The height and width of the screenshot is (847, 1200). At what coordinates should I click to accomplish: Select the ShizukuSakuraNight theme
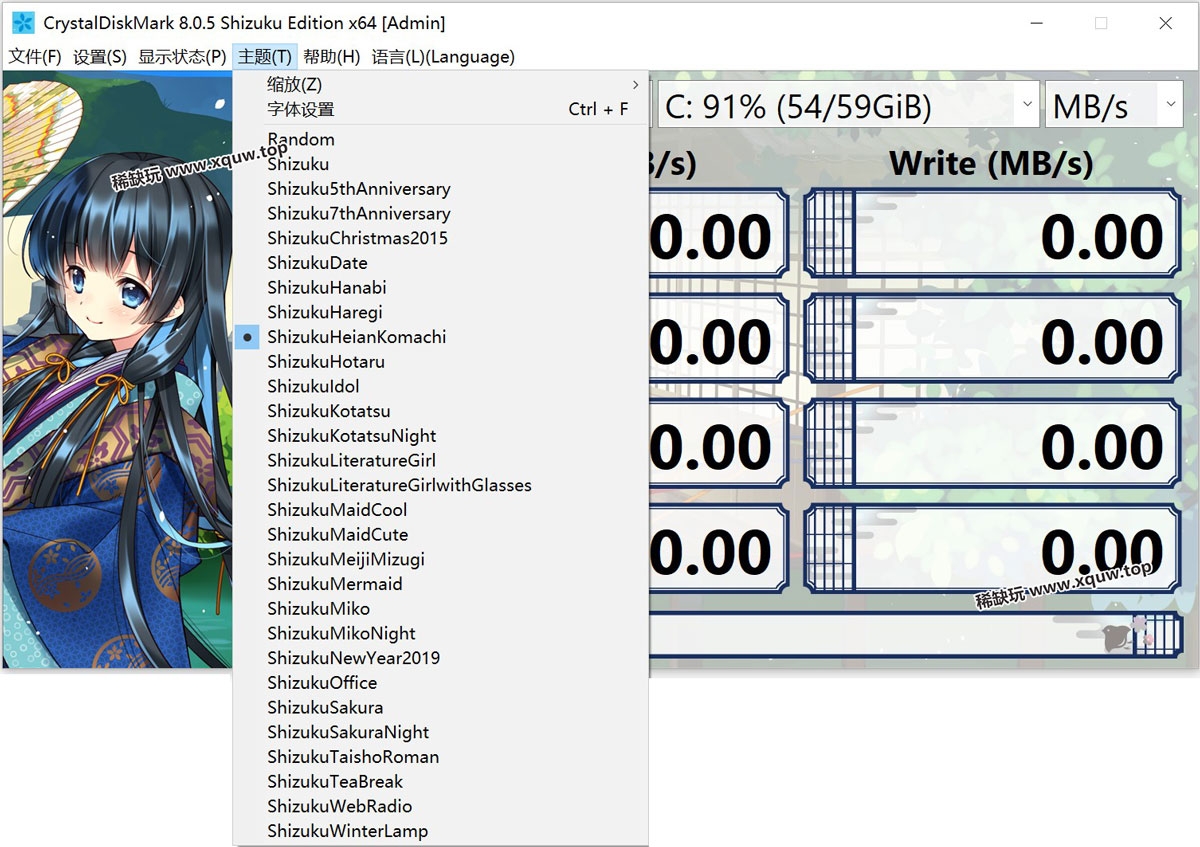coord(441,732)
